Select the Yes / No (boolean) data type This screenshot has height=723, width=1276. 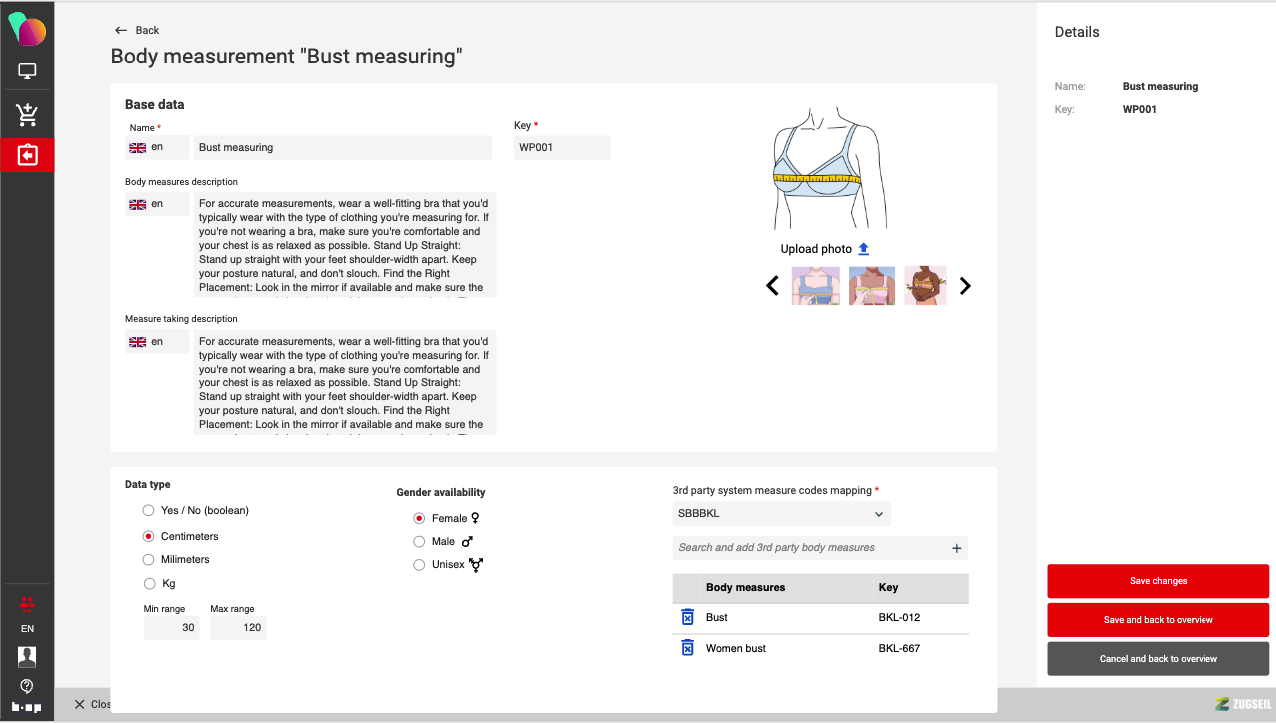click(x=149, y=511)
